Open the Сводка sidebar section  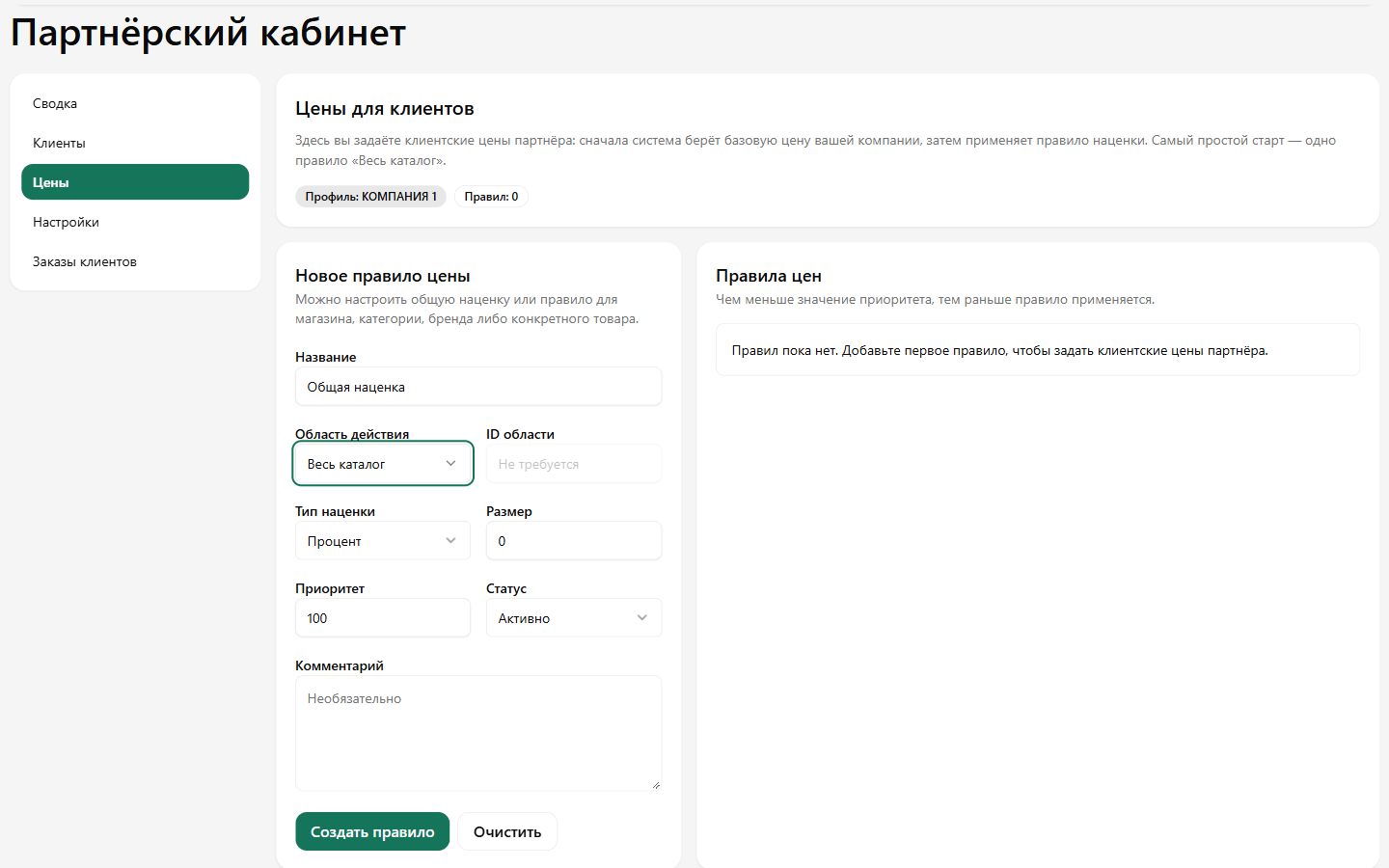click(135, 103)
